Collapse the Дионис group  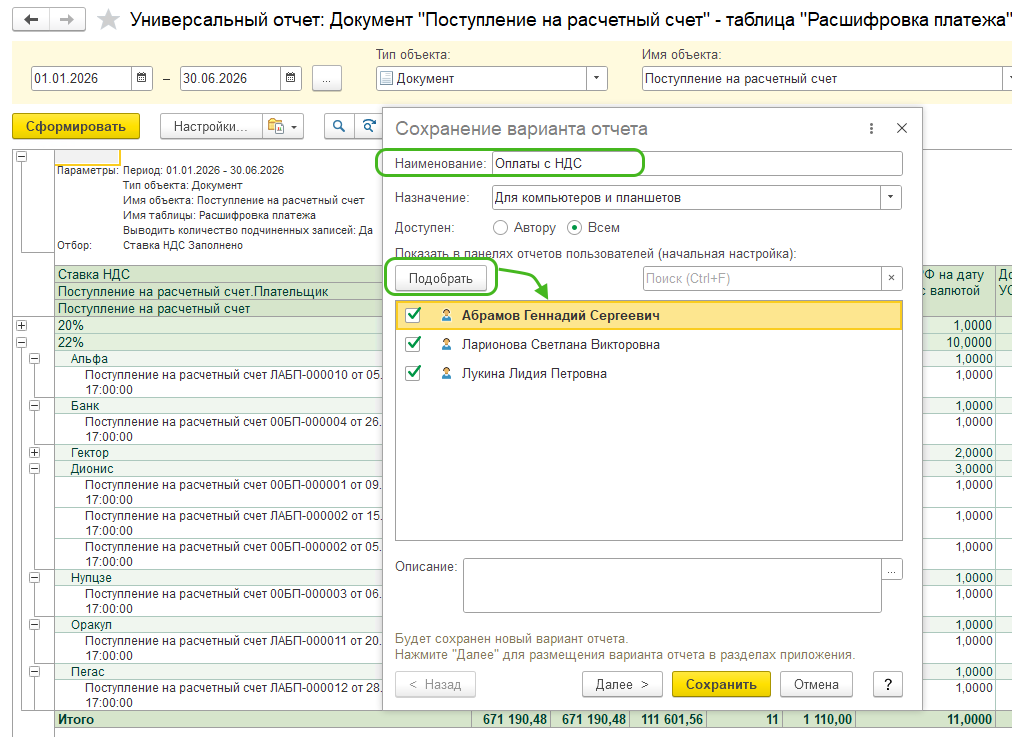(35, 469)
